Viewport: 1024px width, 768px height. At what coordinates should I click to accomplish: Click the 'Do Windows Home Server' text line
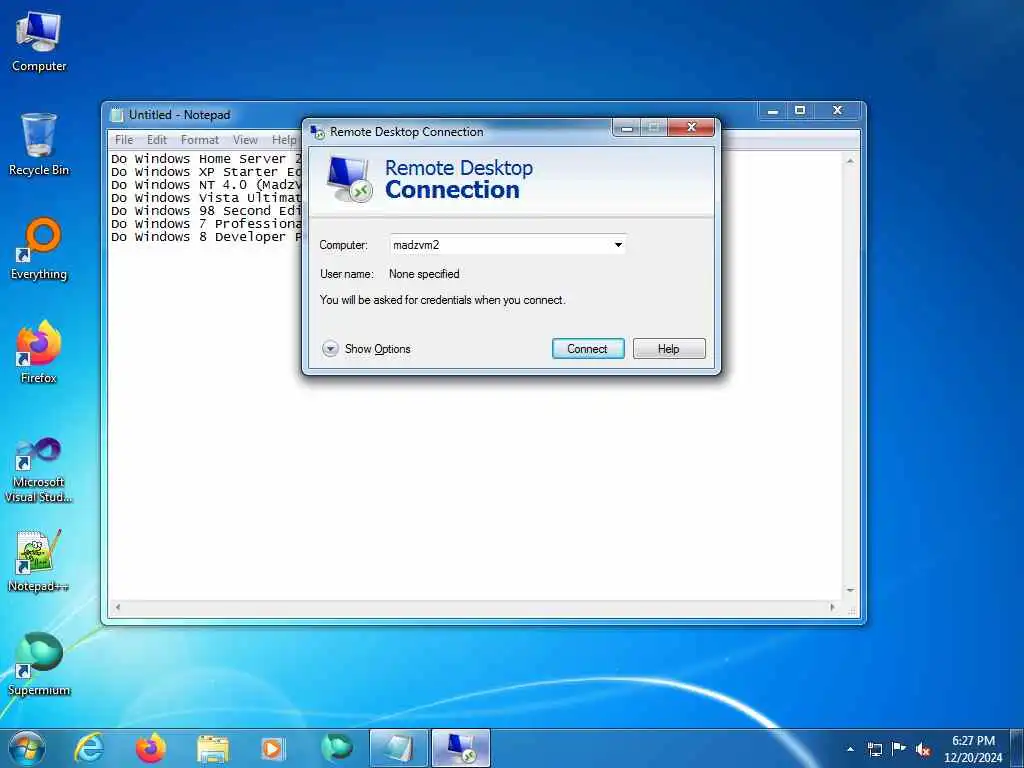[x=206, y=159]
